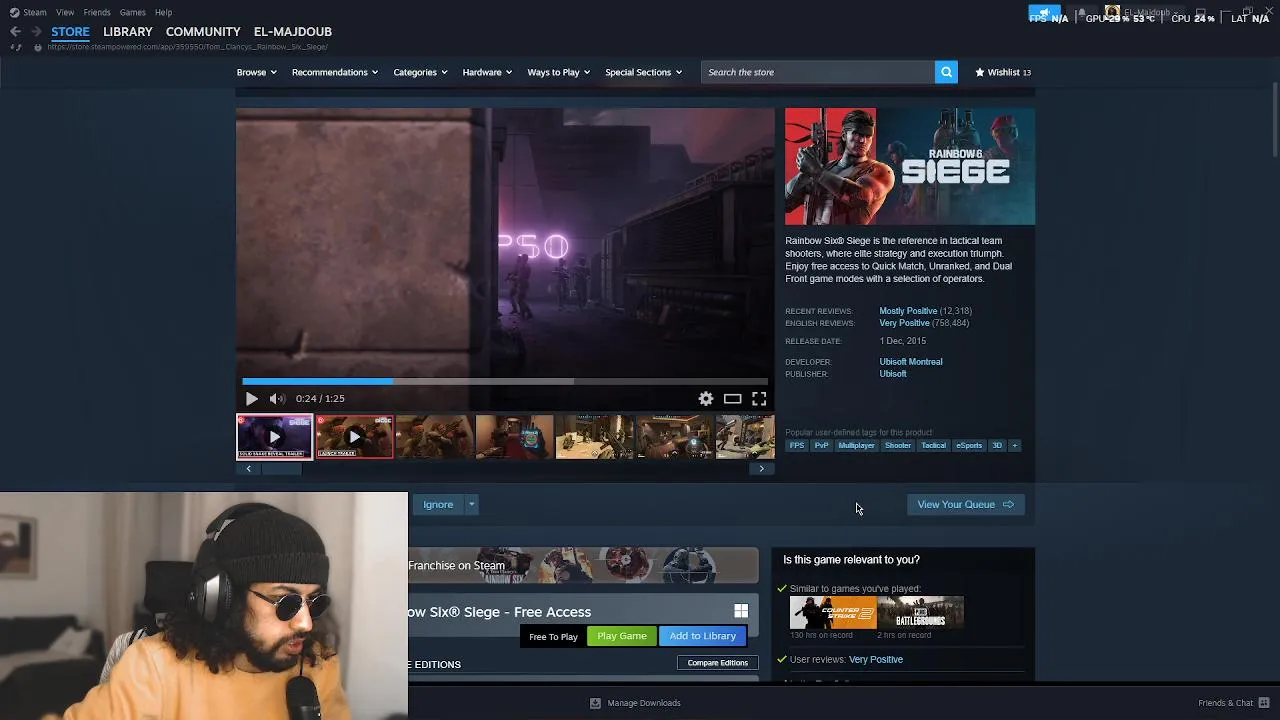This screenshot has width=1280, height=720.
Task: Click the Wishlist star icon
Action: [980, 72]
